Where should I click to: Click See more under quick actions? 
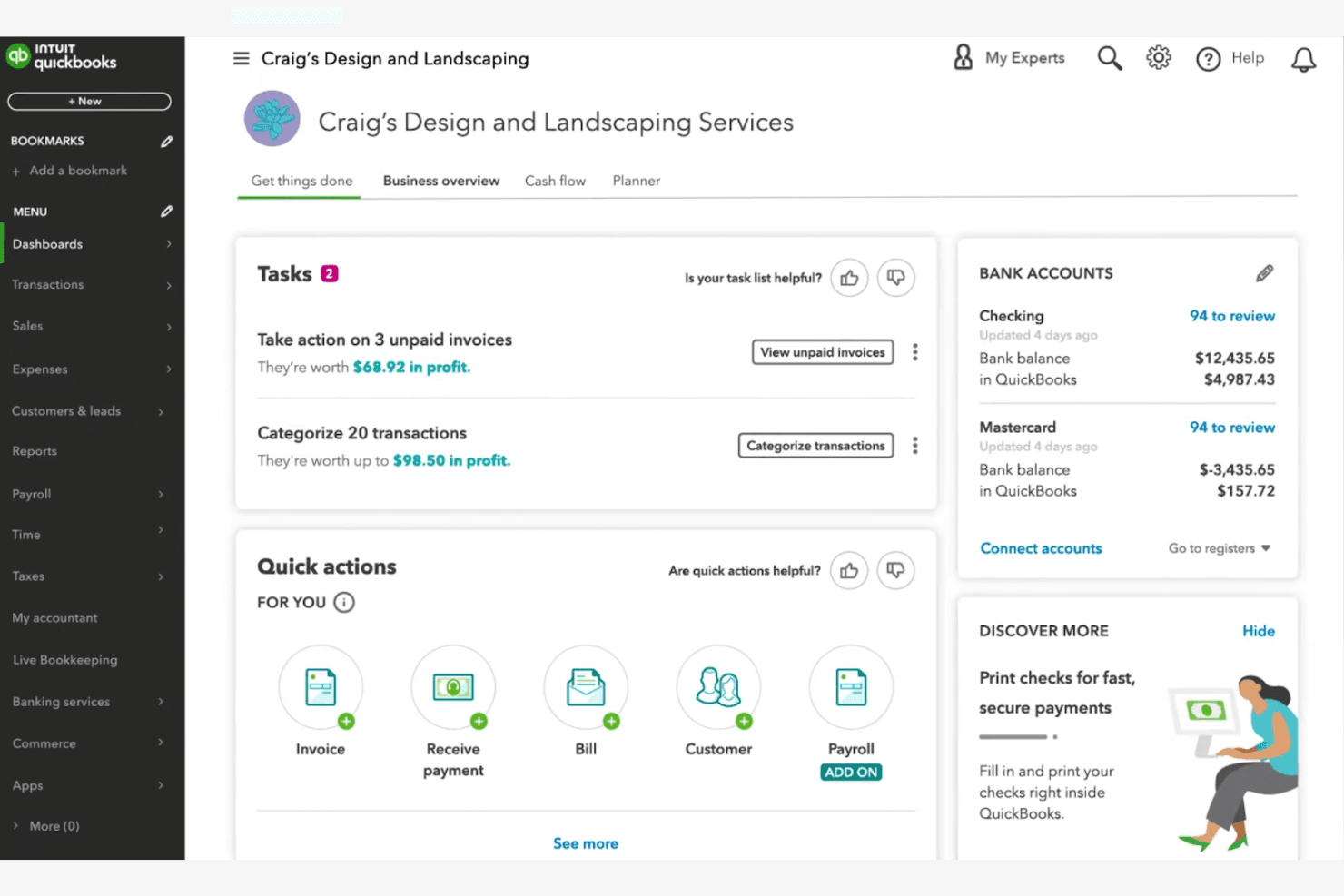tap(586, 843)
